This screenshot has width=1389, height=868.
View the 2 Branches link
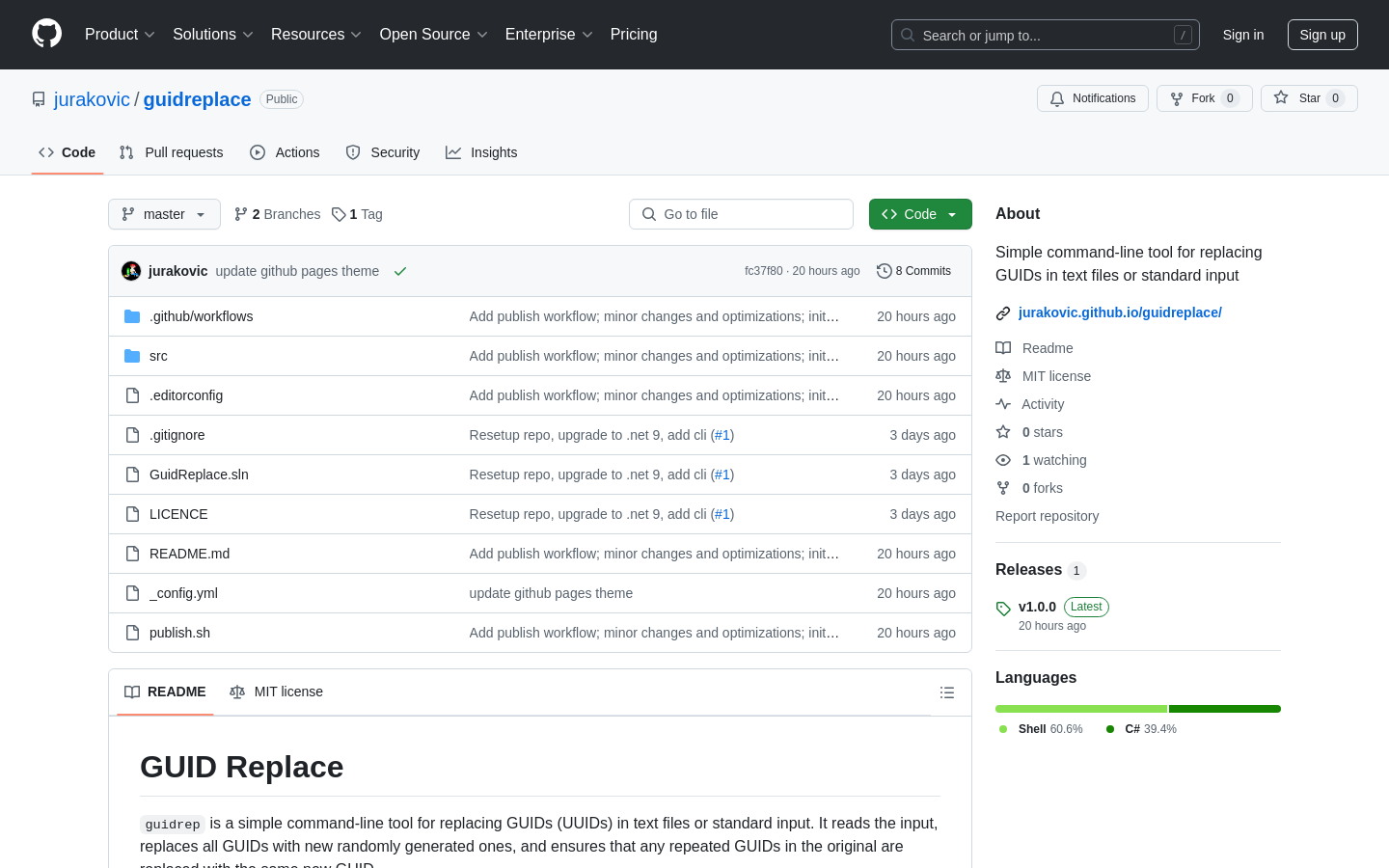tap(277, 214)
